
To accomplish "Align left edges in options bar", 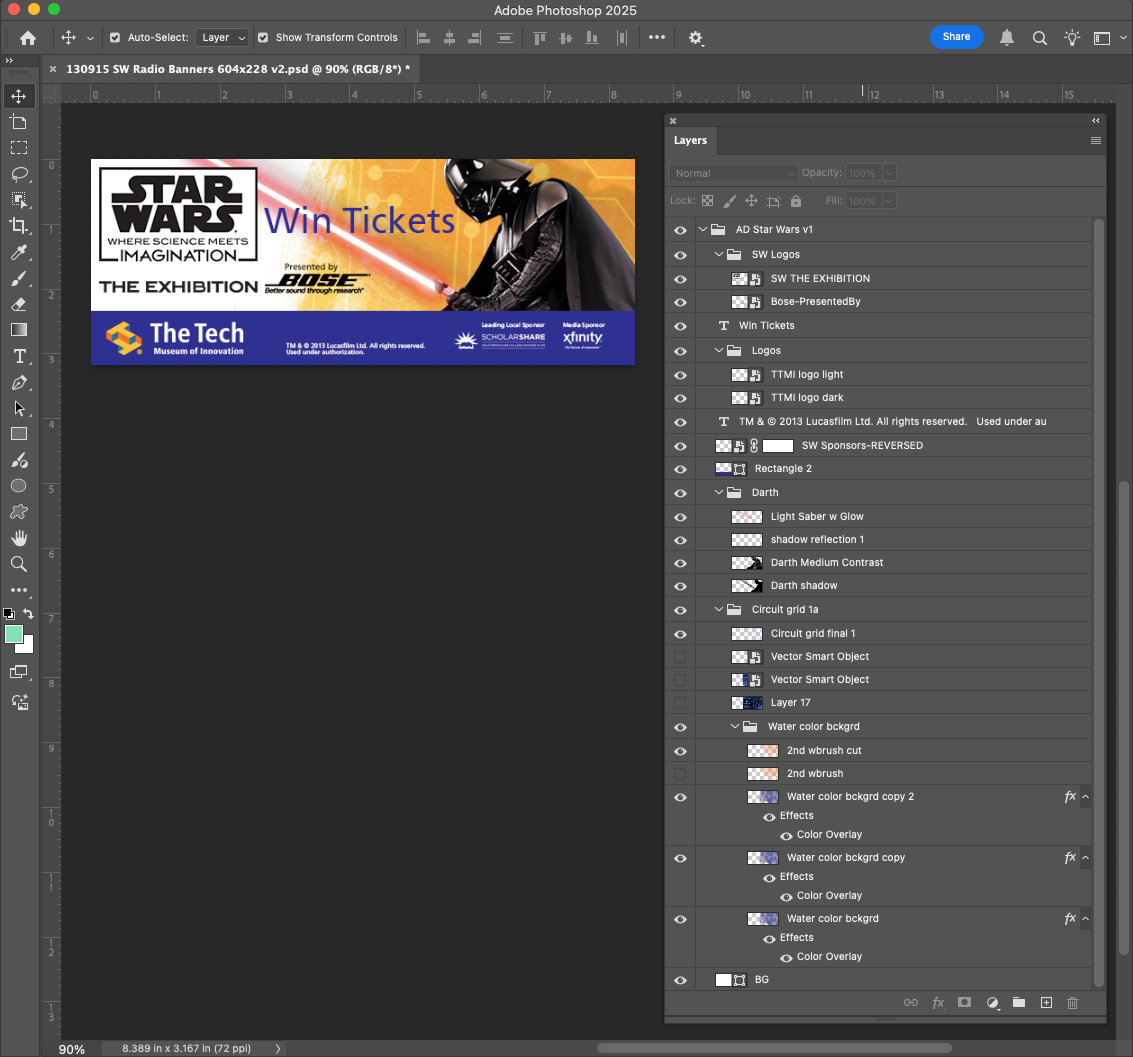I will coord(424,38).
